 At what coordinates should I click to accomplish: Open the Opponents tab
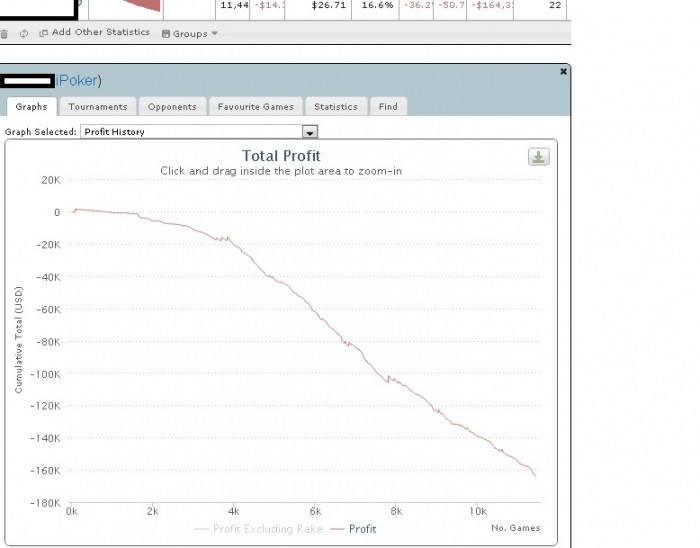[172, 107]
